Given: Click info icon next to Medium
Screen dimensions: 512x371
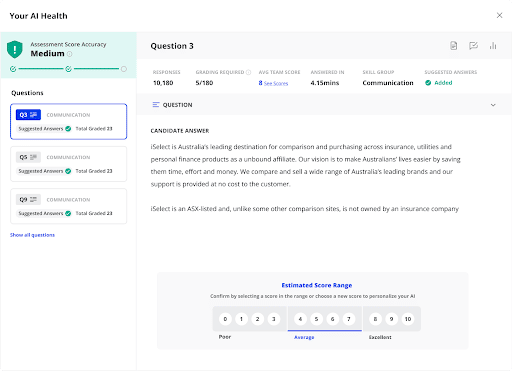Looking at the screenshot, I should (69, 54).
